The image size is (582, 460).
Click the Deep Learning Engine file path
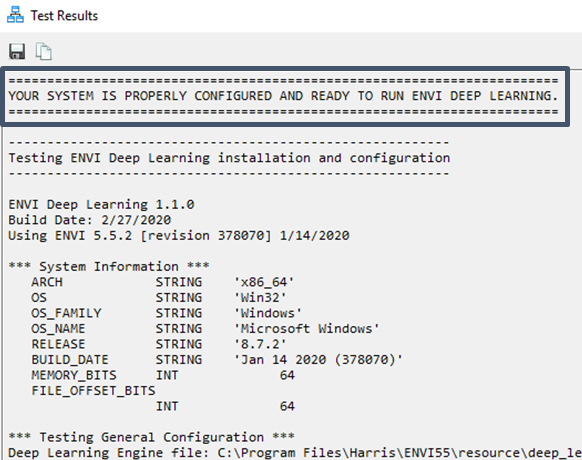click(399, 453)
